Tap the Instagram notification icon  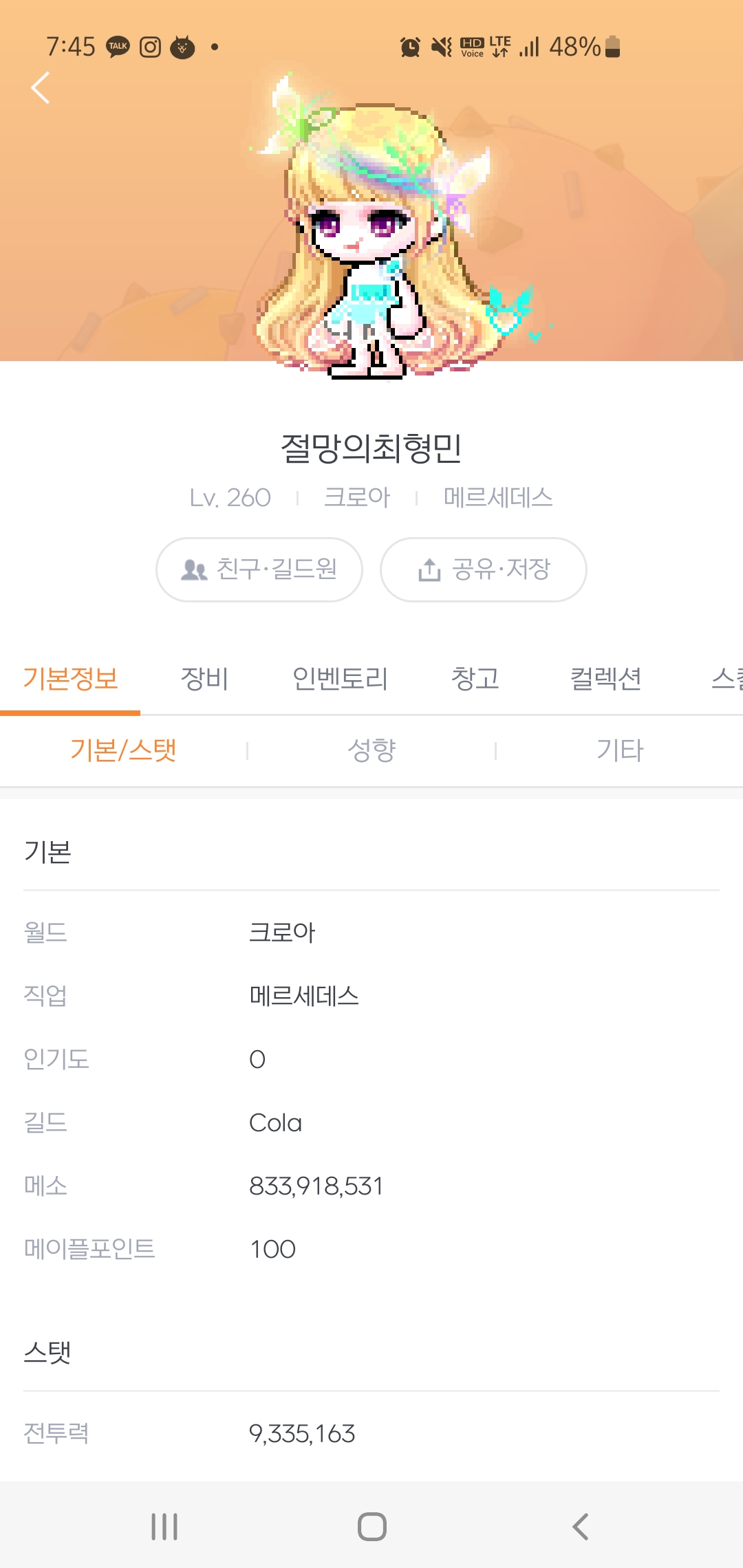point(150,47)
